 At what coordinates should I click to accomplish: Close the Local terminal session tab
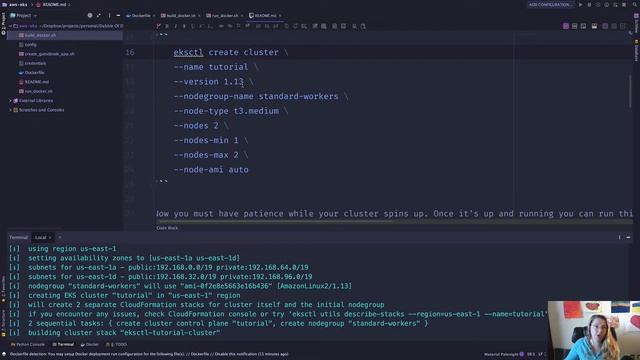click(x=50, y=238)
